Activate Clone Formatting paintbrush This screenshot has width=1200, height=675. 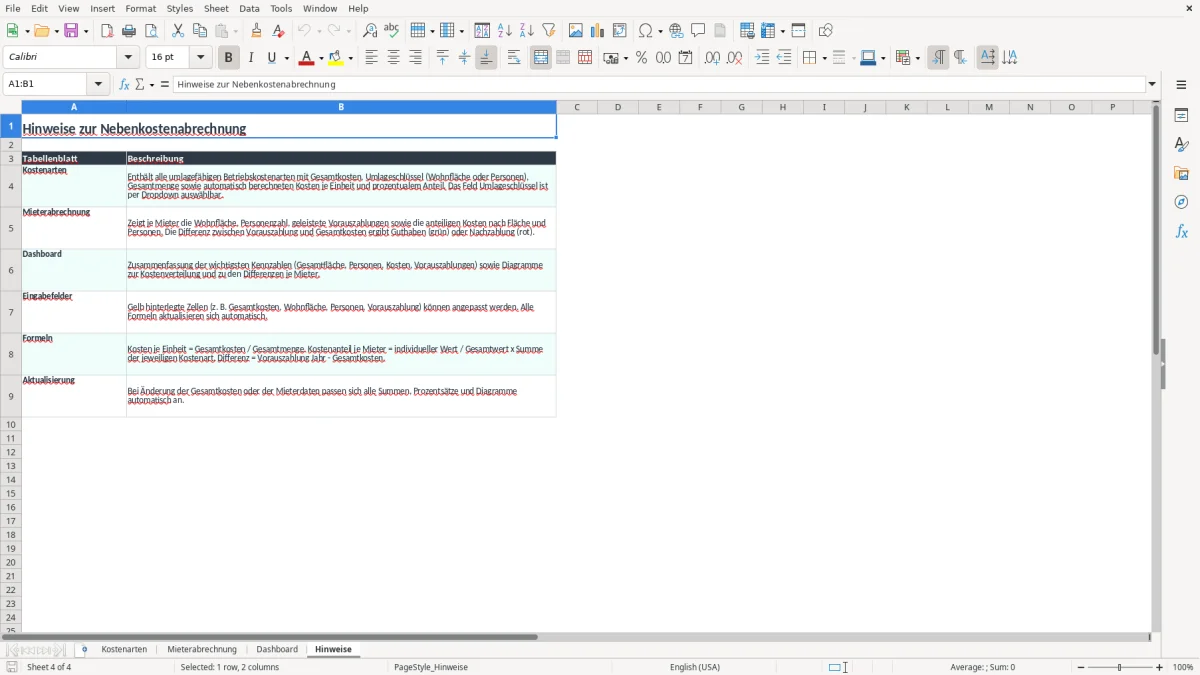pos(256,31)
